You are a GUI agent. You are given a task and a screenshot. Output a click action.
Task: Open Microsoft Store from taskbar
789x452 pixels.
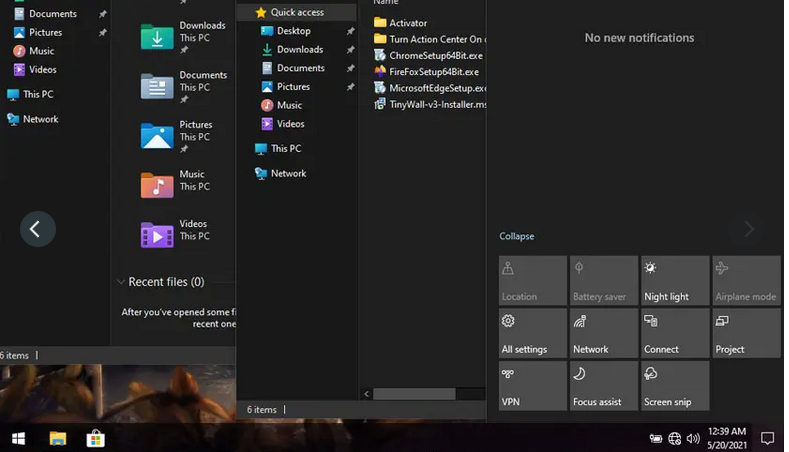coord(96,438)
